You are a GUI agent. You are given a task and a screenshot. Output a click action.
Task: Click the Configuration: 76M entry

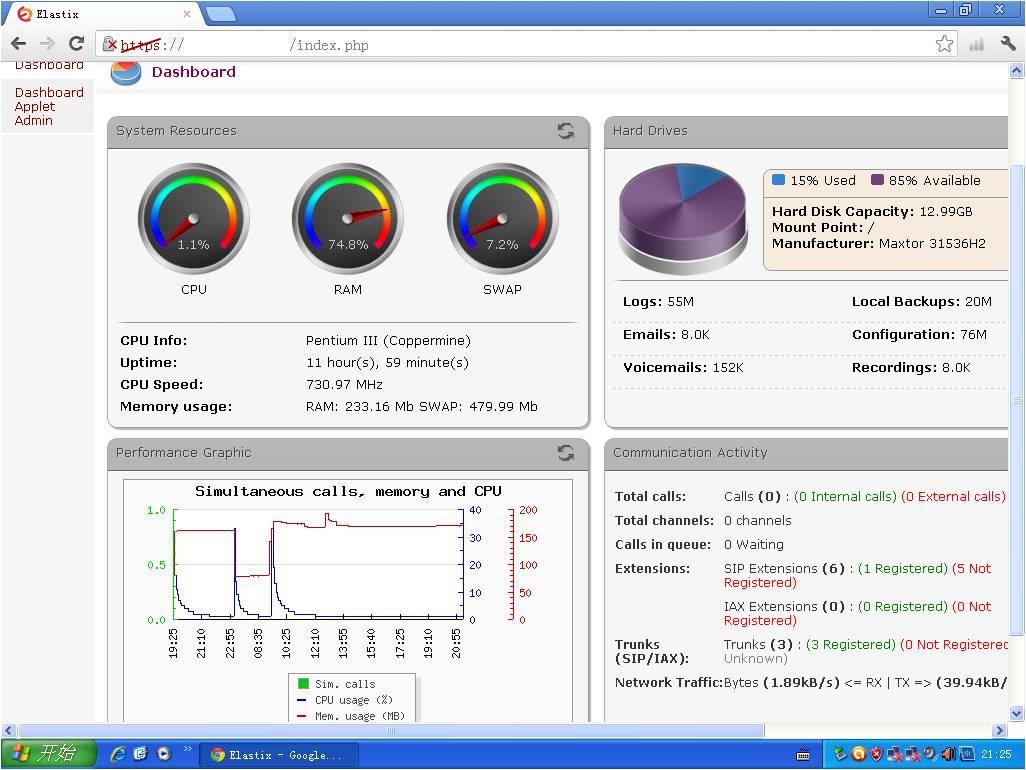(919, 335)
